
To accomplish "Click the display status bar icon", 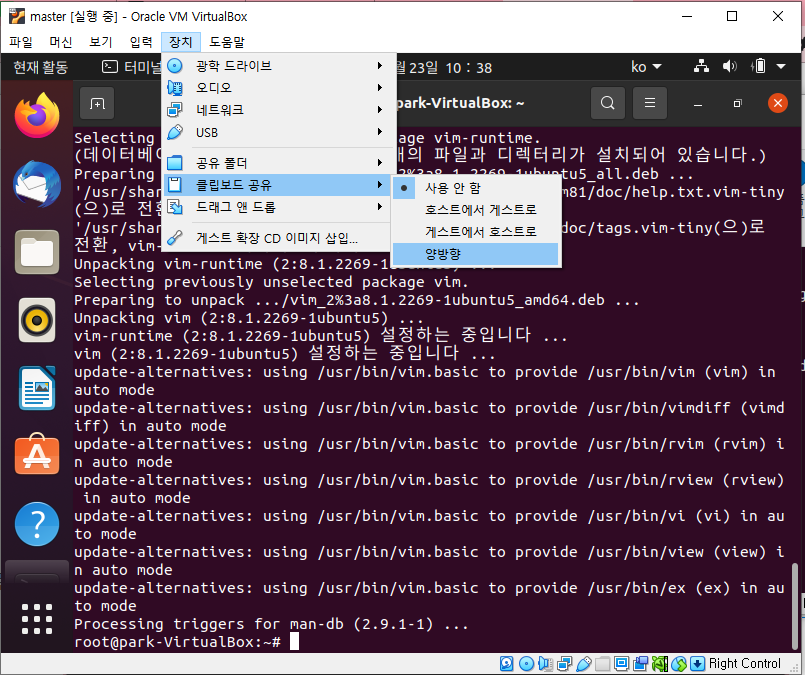I will coord(622,664).
